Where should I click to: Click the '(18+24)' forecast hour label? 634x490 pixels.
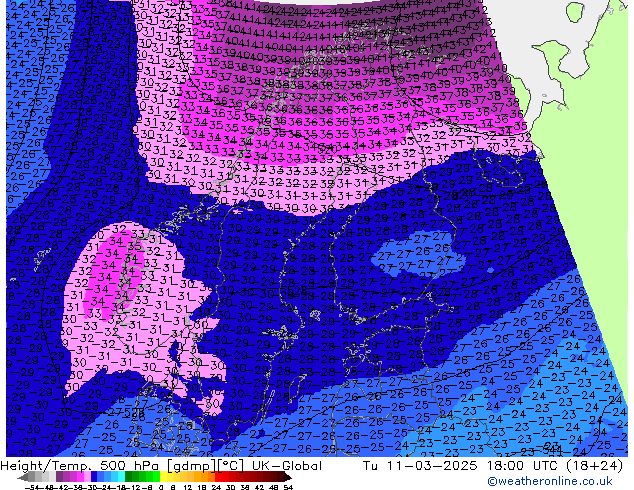(594, 466)
